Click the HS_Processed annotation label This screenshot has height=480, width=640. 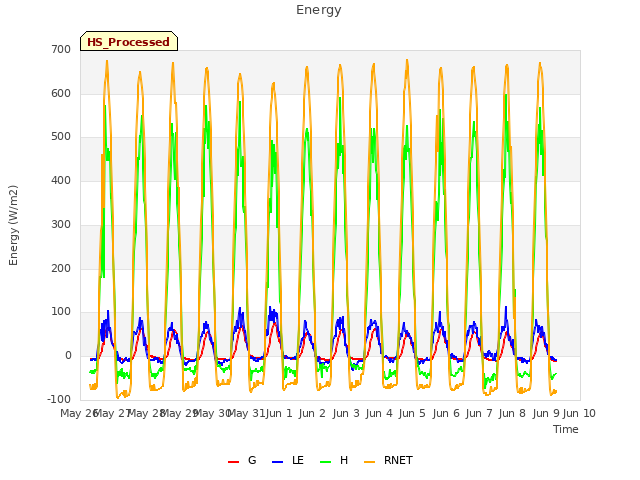pos(129,42)
